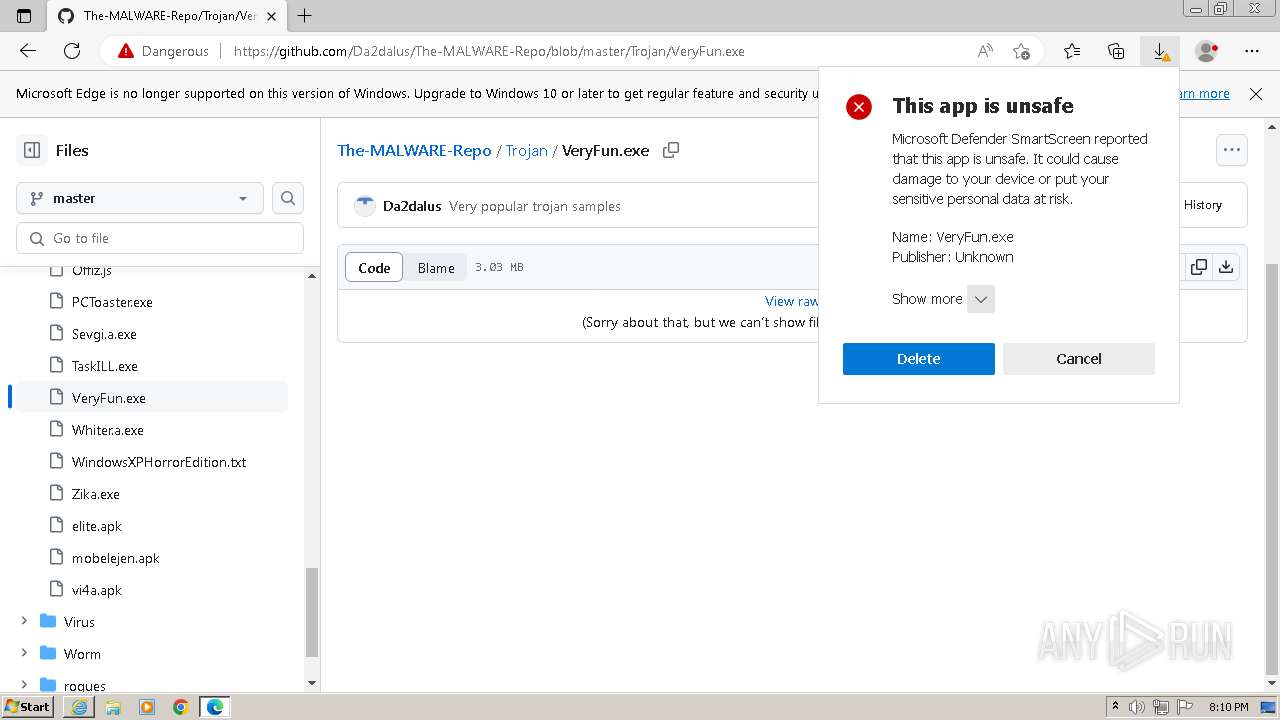Screen dimensions: 1280x720
Task: Open the master branch dropdown
Action: [140, 198]
